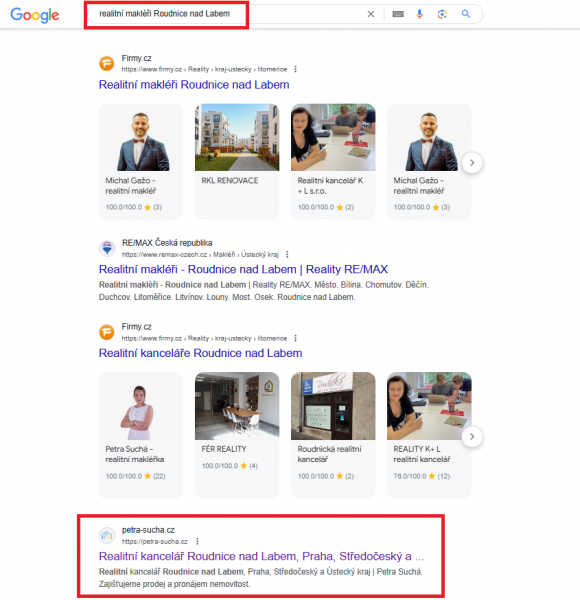Clear the search query with the X icon

[370, 14]
